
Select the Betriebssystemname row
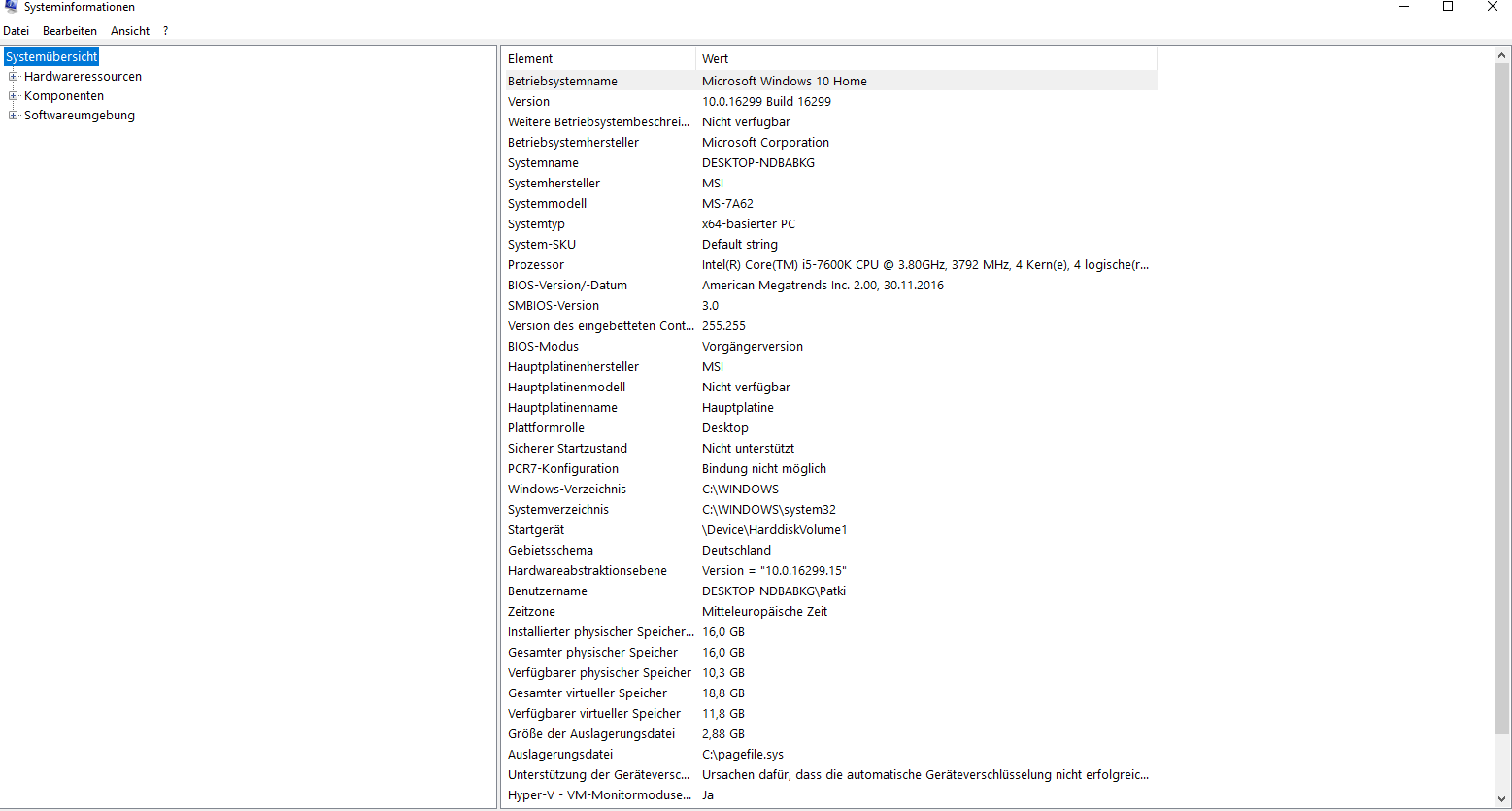tap(829, 82)
